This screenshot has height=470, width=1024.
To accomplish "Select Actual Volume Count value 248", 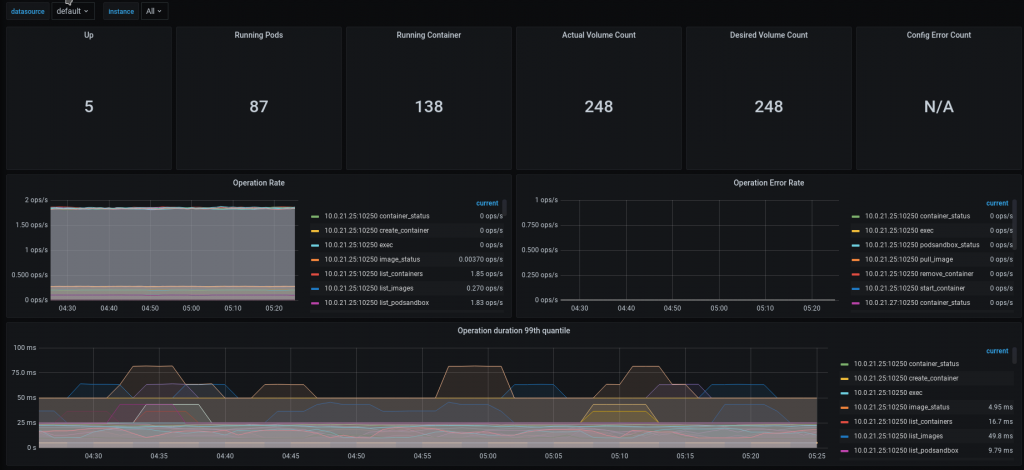I will 599,106.
